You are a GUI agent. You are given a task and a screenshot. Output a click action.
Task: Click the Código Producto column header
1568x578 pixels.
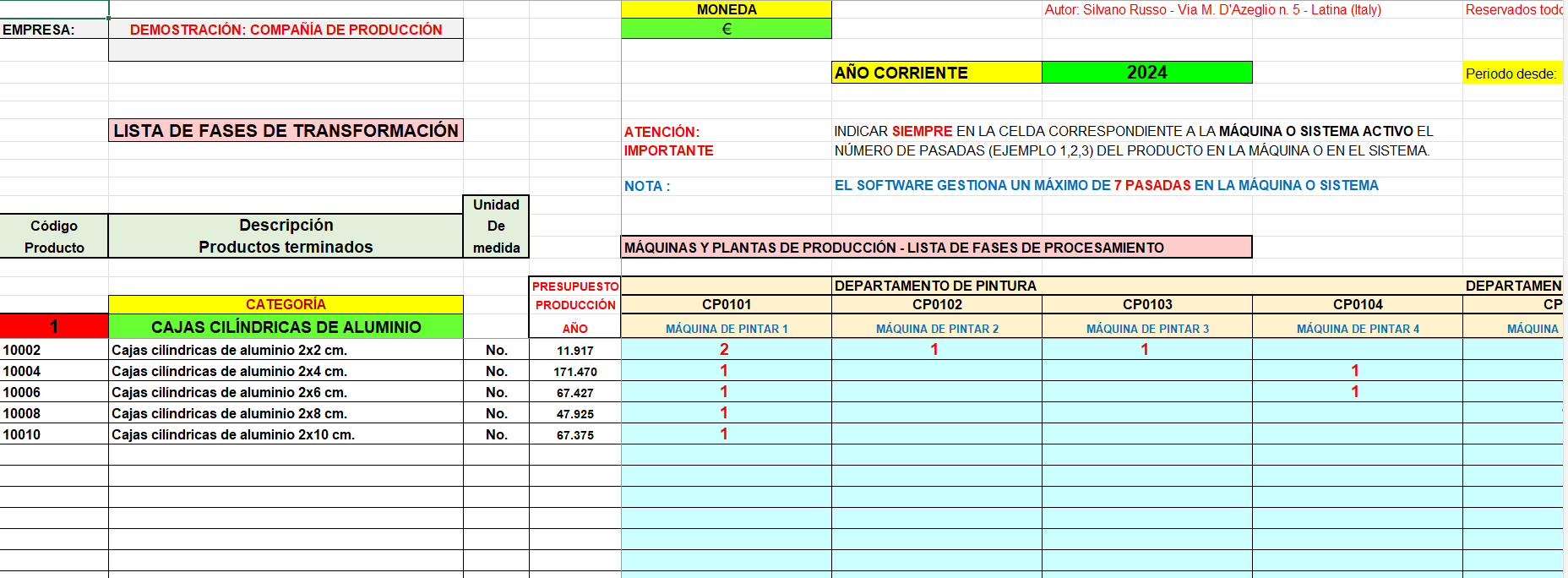pos(54,237)
